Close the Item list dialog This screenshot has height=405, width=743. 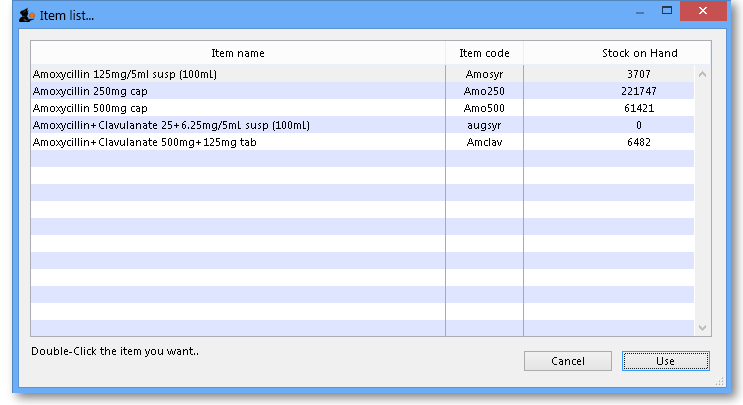[x=704, y=12]
